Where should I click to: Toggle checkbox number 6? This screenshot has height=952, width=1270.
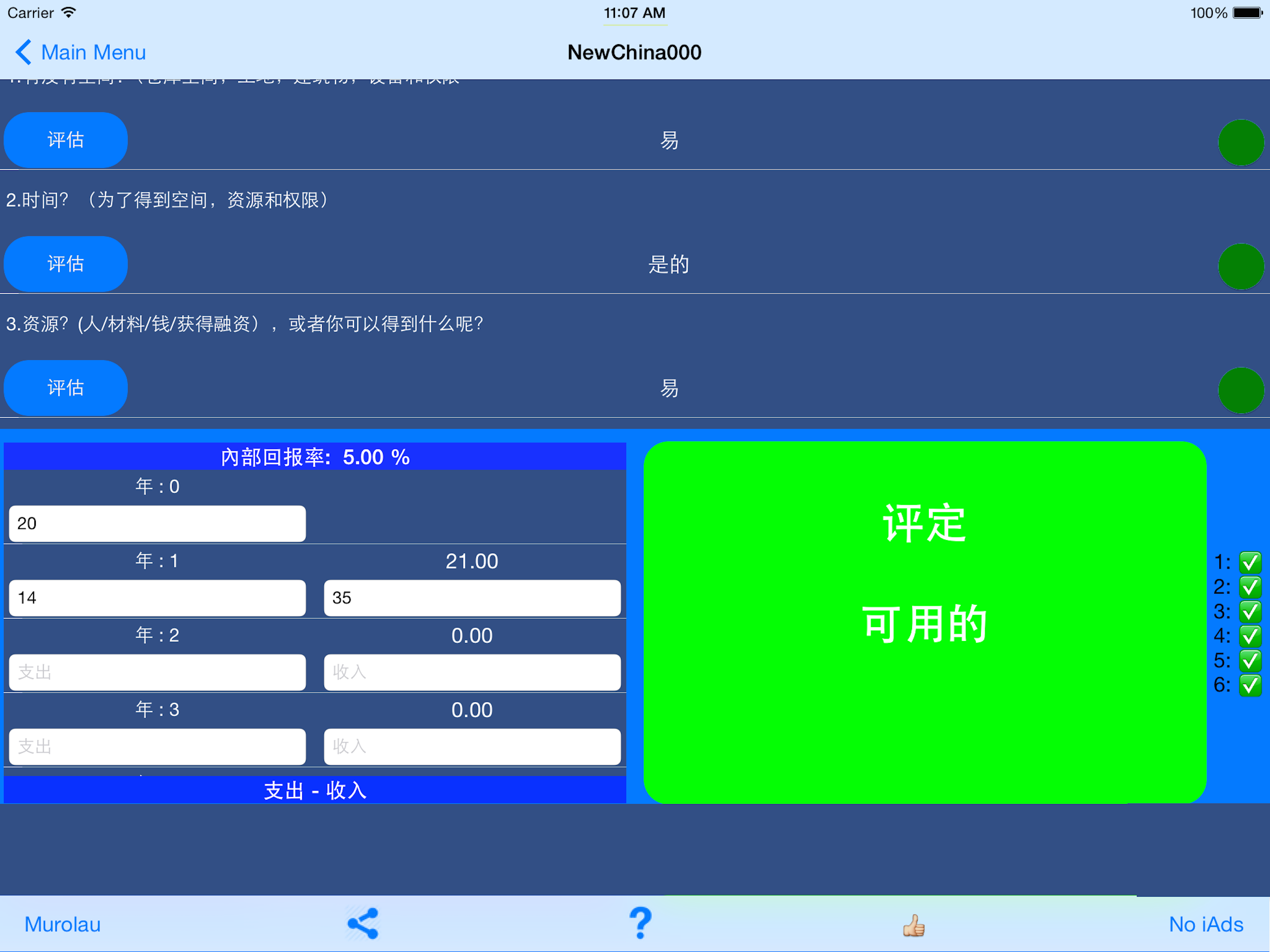pyautogui.click(x=1250, y=685)
